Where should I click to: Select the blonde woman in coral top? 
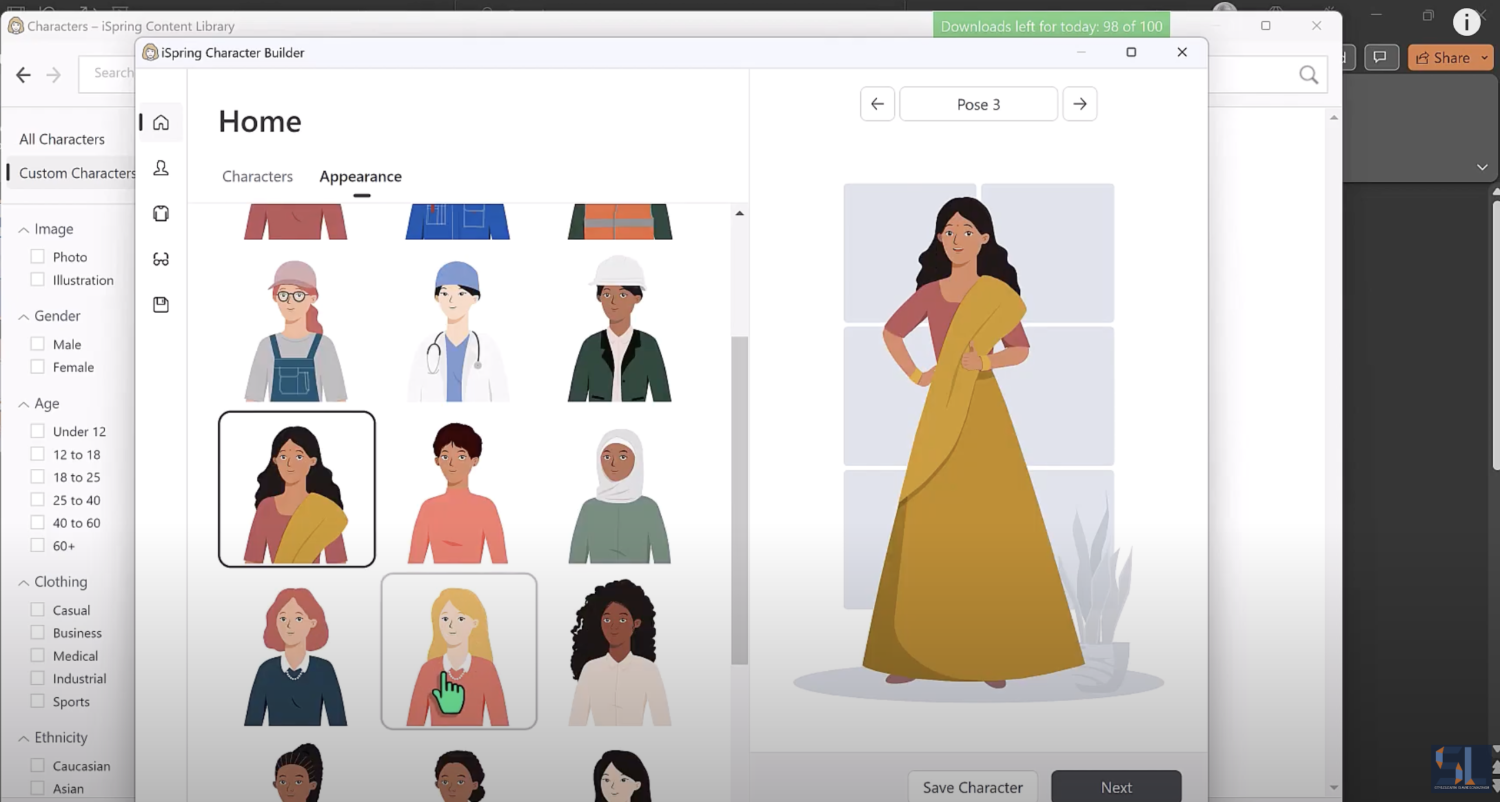(x=459, y=651)
